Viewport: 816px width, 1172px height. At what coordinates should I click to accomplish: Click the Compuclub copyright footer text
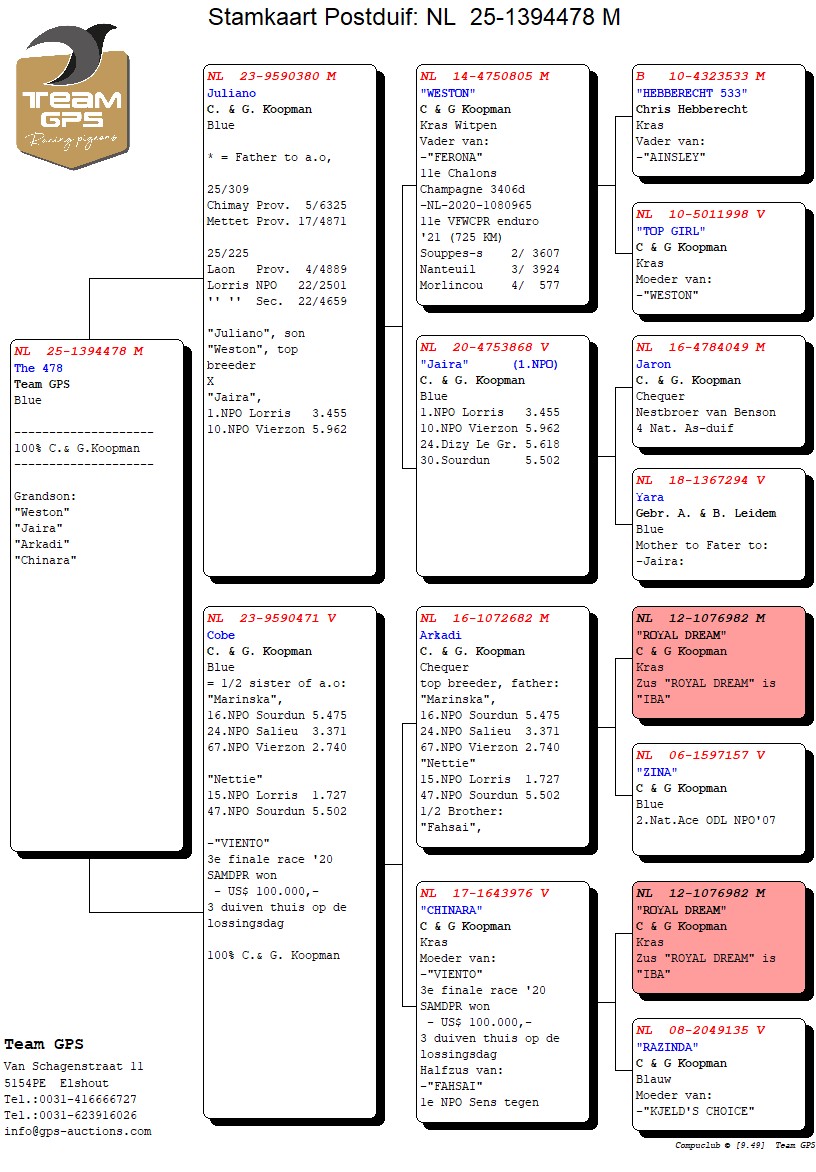click(x=744, y=1146)
